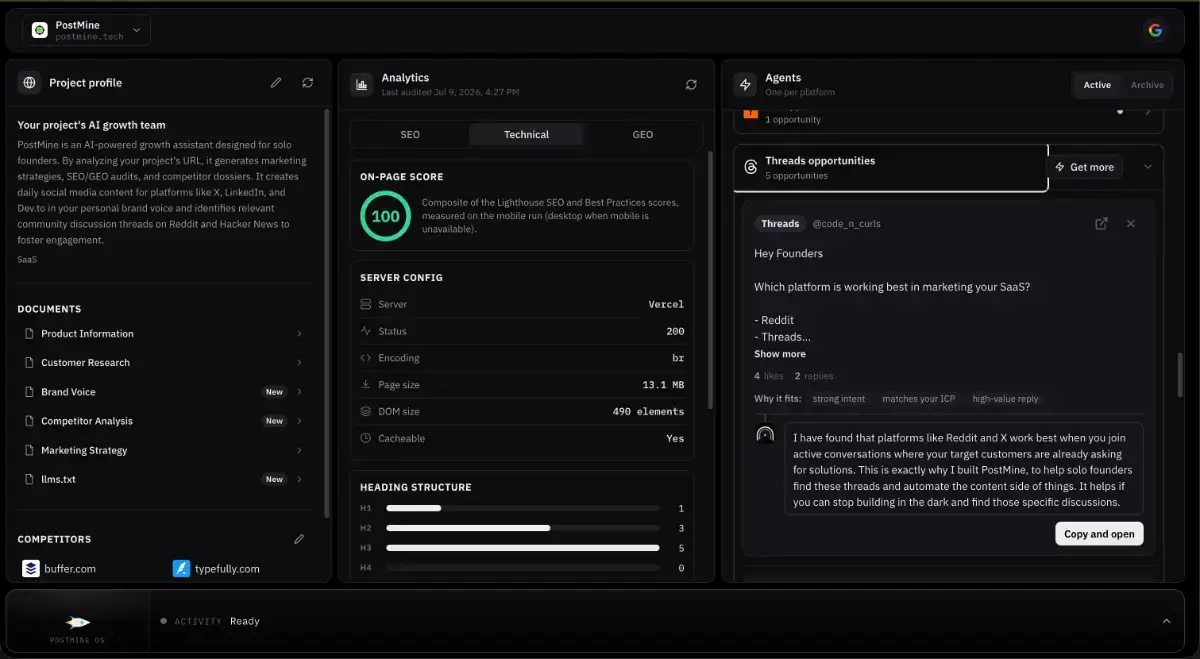Click the Google account avatar

click(1155, 30)
